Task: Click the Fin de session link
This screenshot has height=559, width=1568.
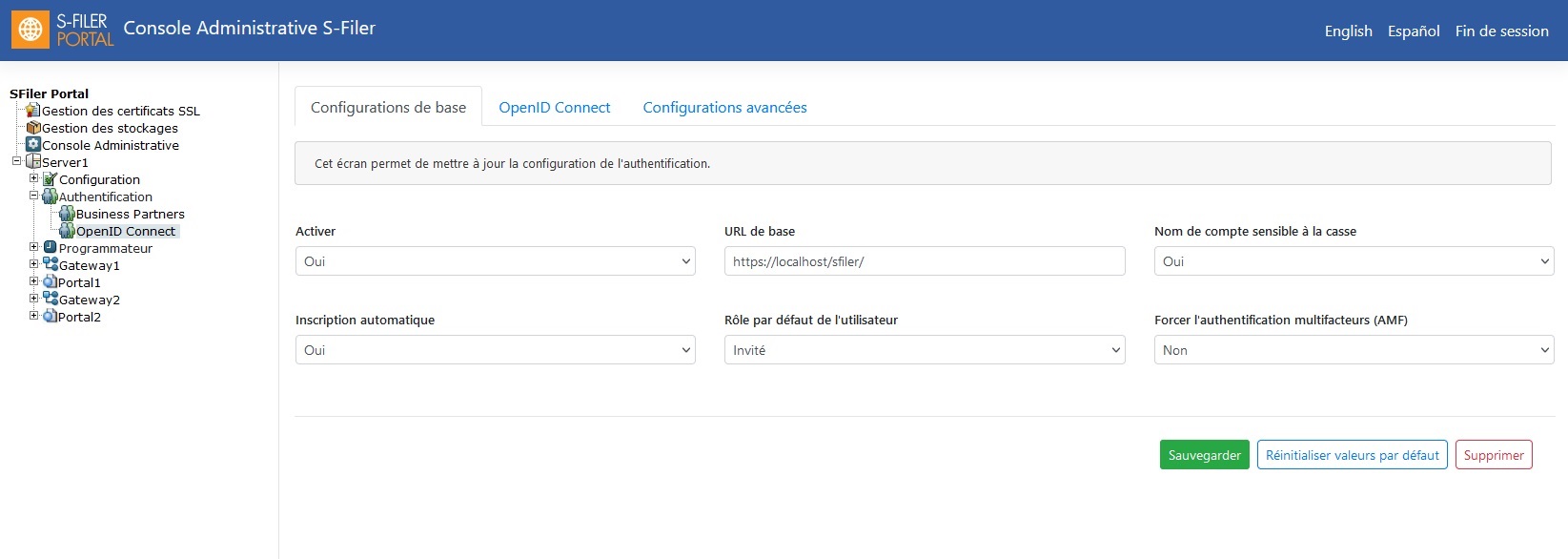Action: [1501, 31]
